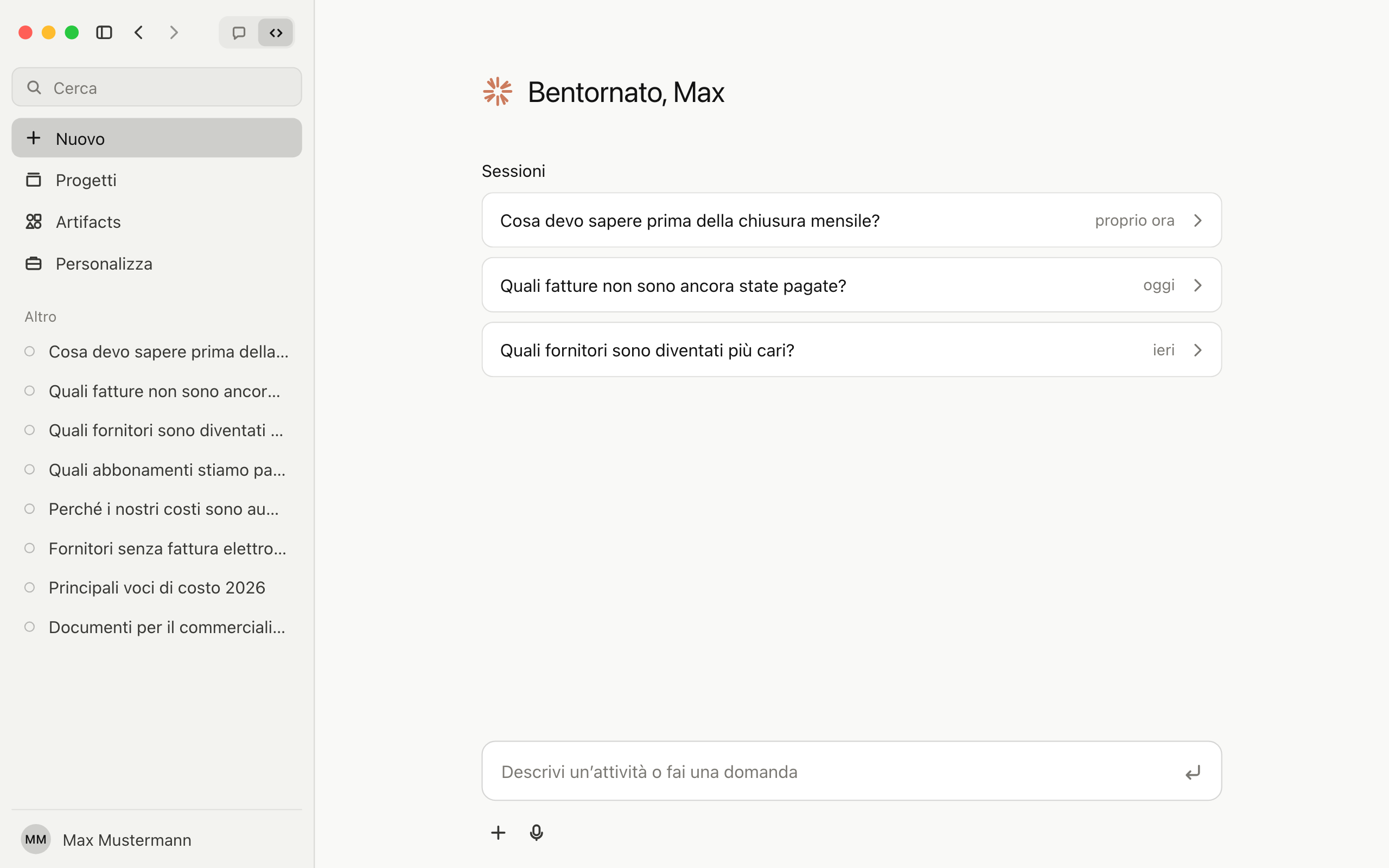The height and width of the screenshot is (868, 1389).
Task: Open sidebar chat 'Perché i nostri costi sono au...'
Action: pos(157,509)
